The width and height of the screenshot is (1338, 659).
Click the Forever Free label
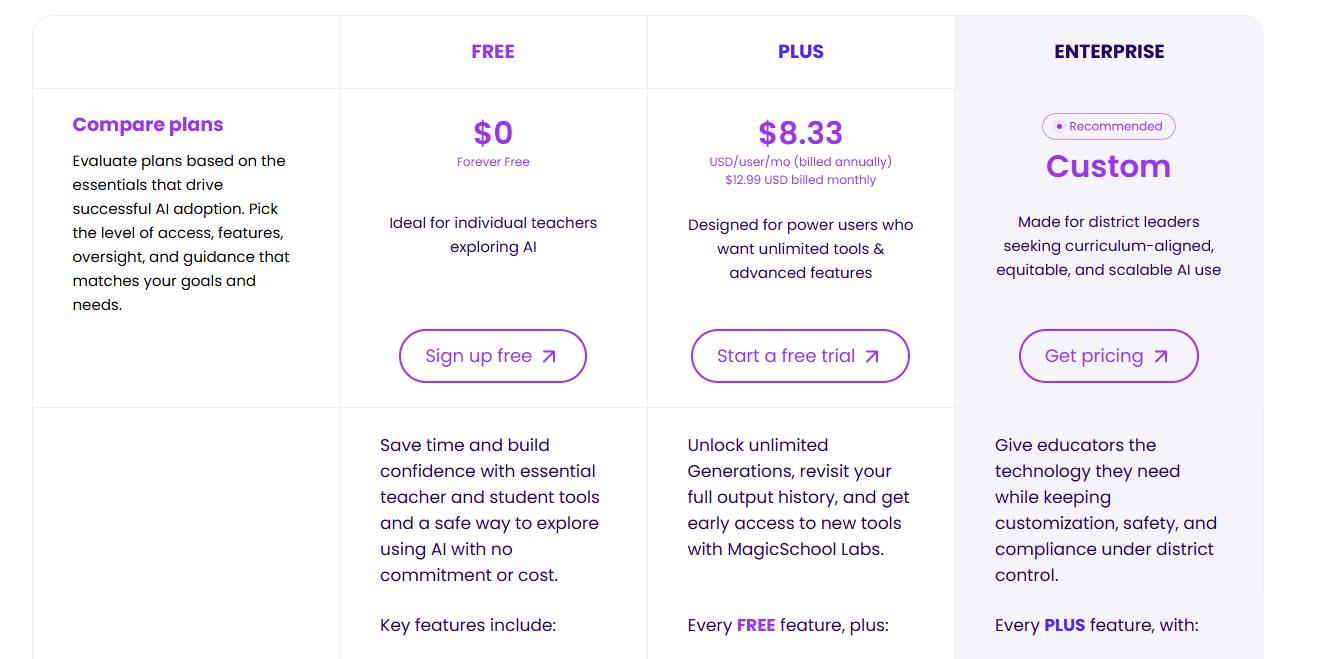[493, 161]
